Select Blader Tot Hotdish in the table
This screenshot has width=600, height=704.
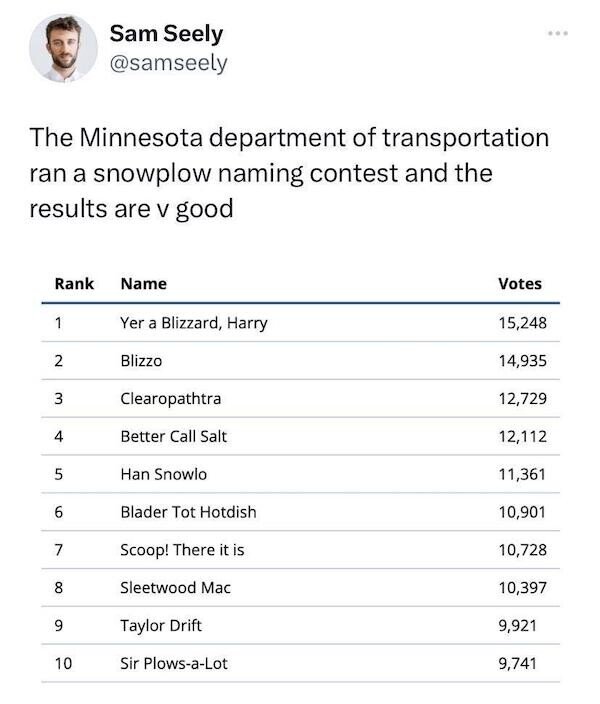(188, 512)
